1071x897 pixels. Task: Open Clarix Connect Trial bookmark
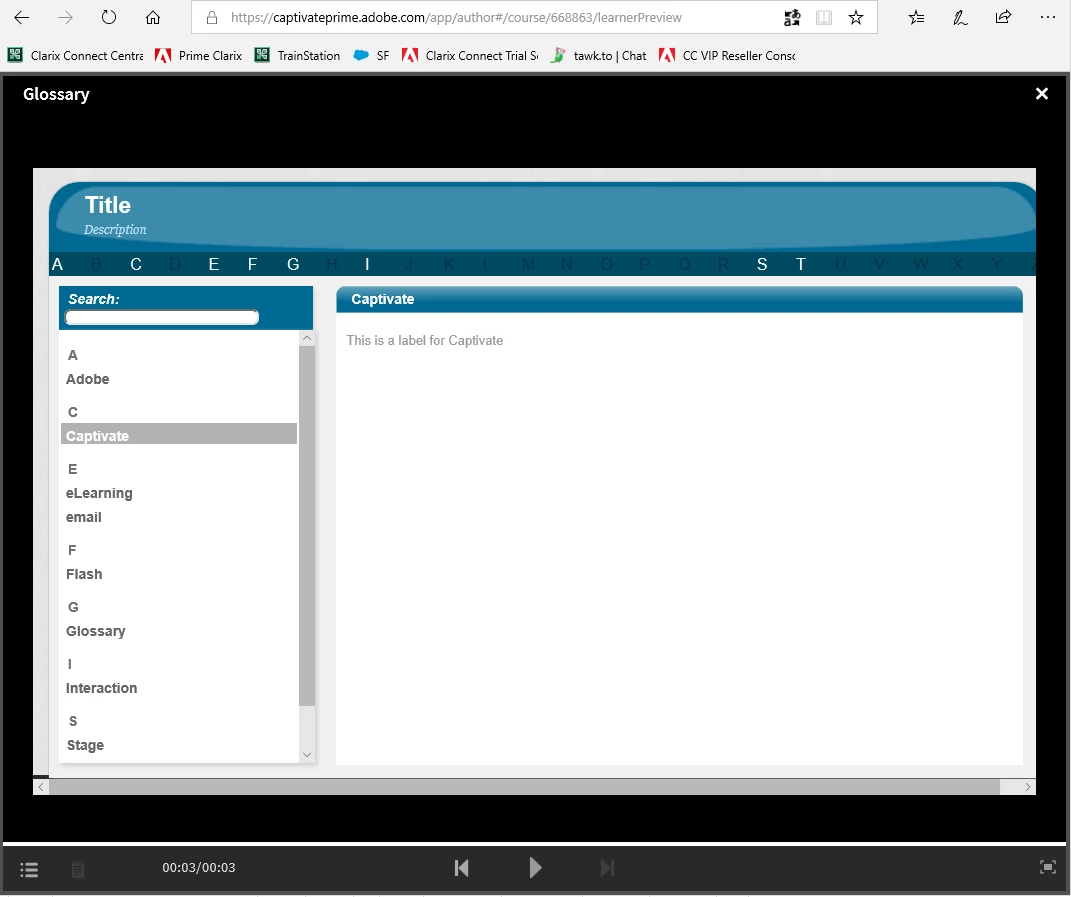470,56
